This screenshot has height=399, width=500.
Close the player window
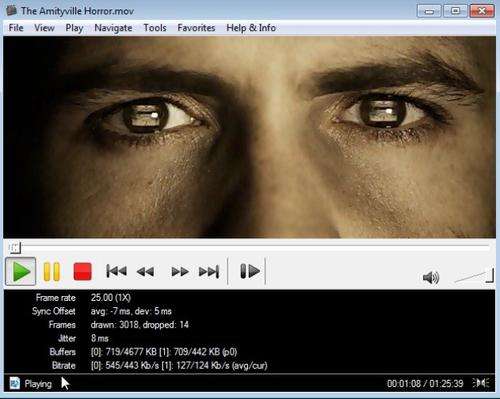coord(482,11)
